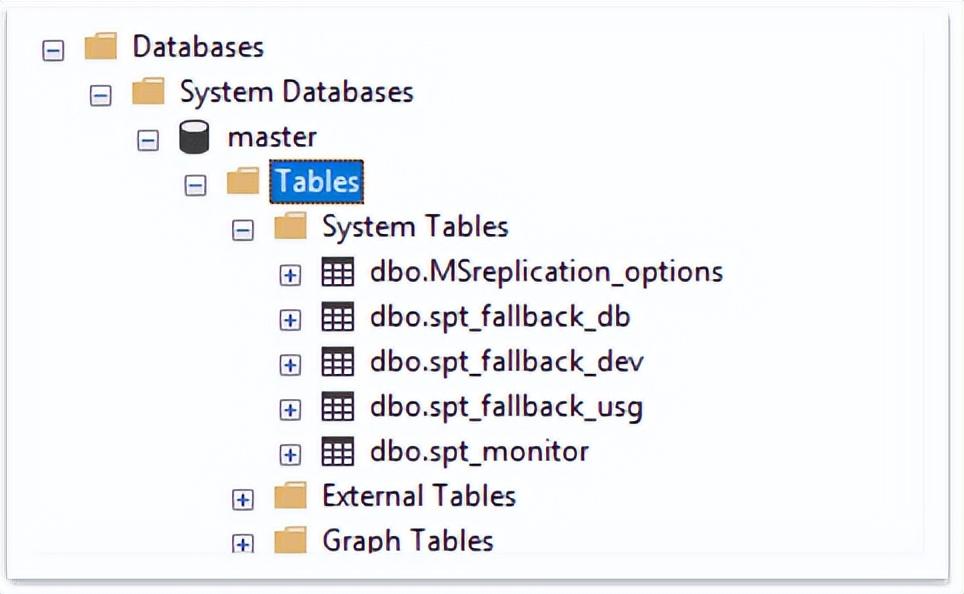Click the dbo.spt_monitor table icon

[x=338, y=452]
